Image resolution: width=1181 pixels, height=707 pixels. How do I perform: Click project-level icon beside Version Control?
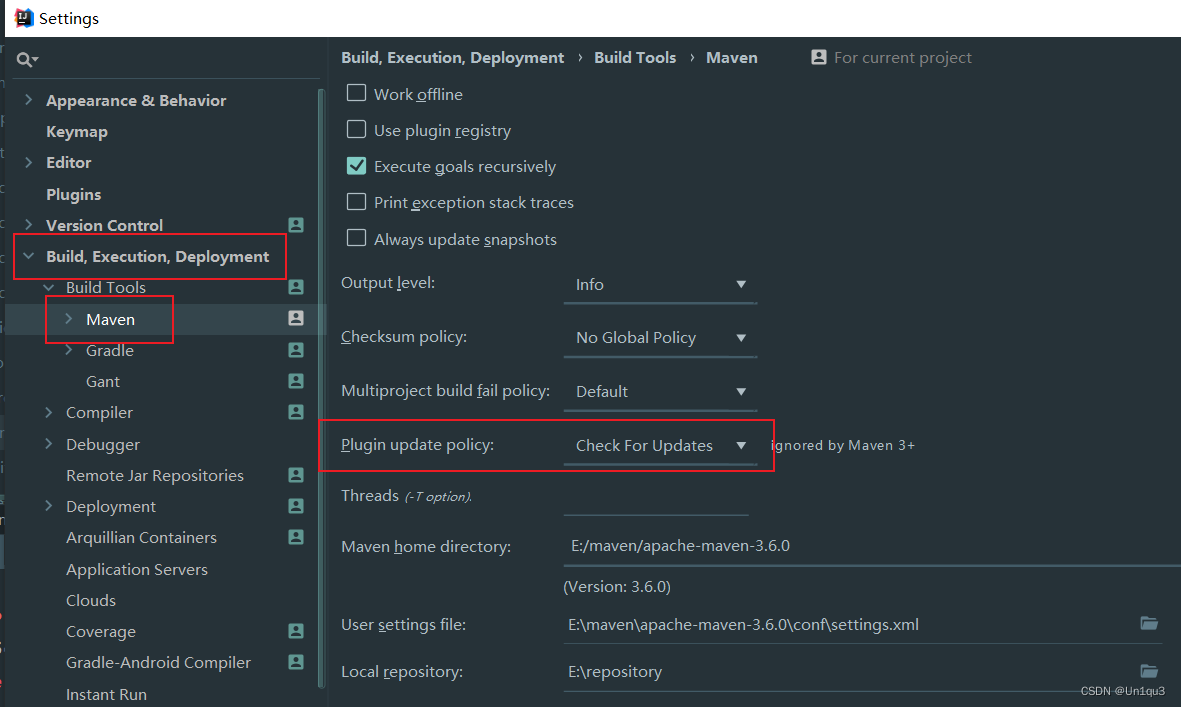pyautogui.click(x=296, y=224)
